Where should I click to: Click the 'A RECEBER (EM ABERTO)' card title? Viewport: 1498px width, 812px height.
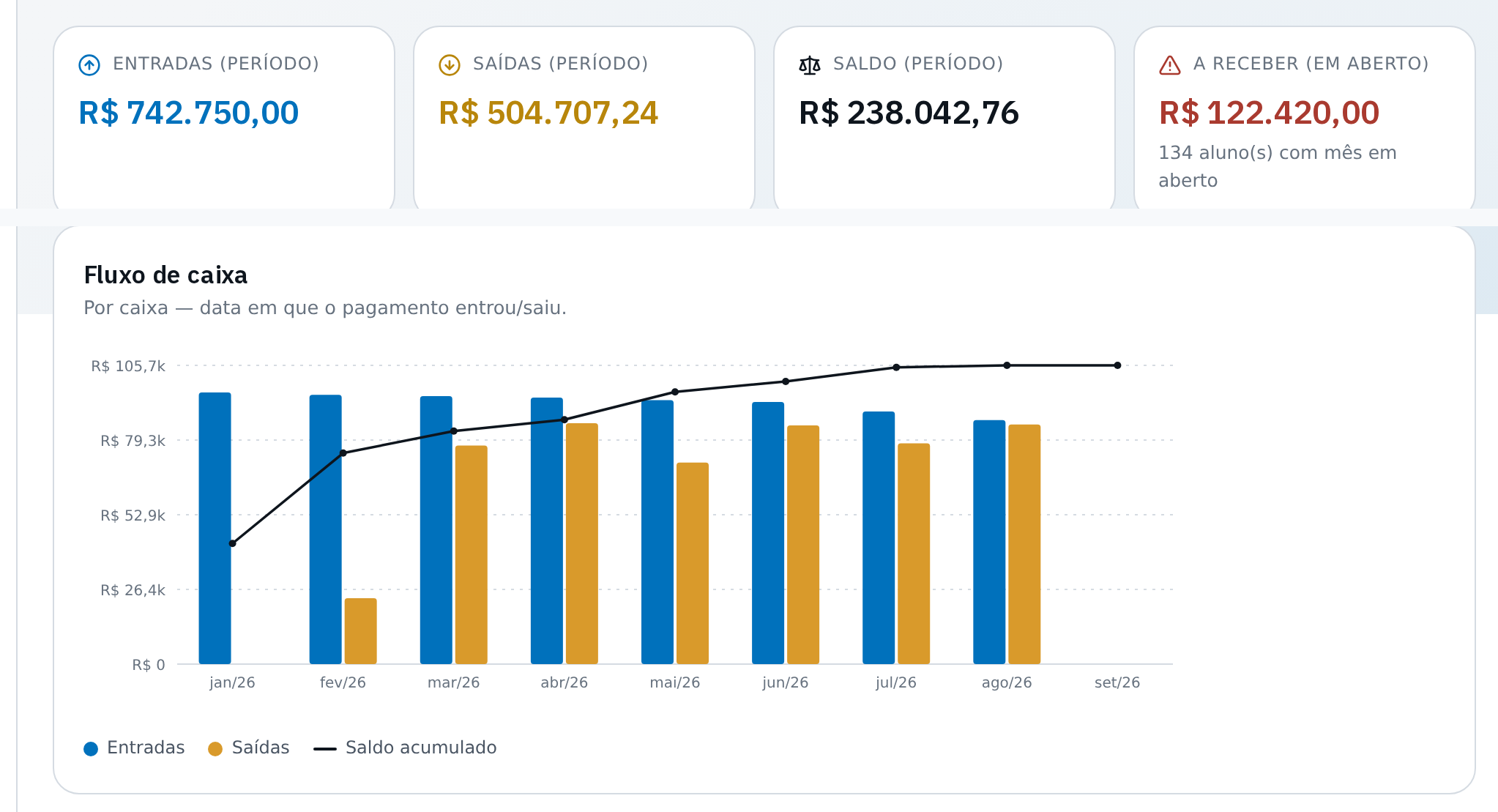1311,64
